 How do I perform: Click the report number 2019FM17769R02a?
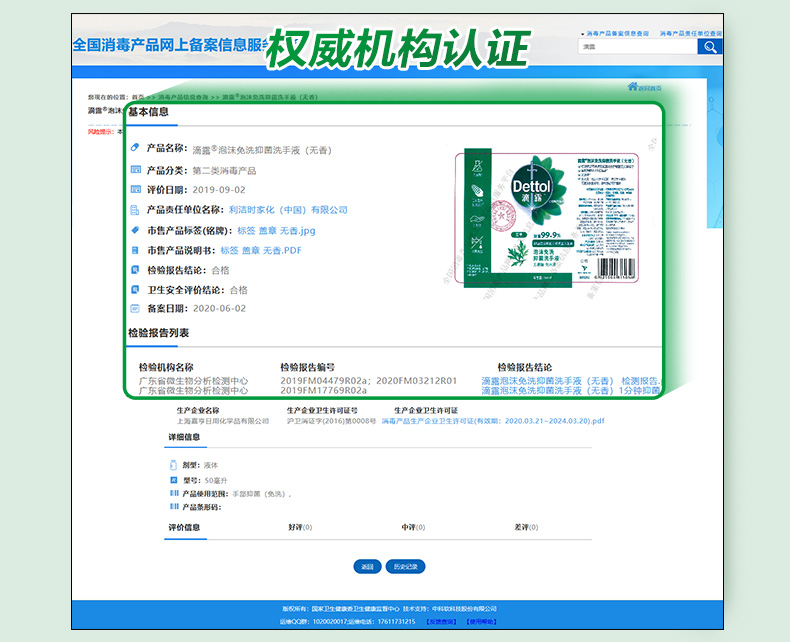click(x=323, y=391)
